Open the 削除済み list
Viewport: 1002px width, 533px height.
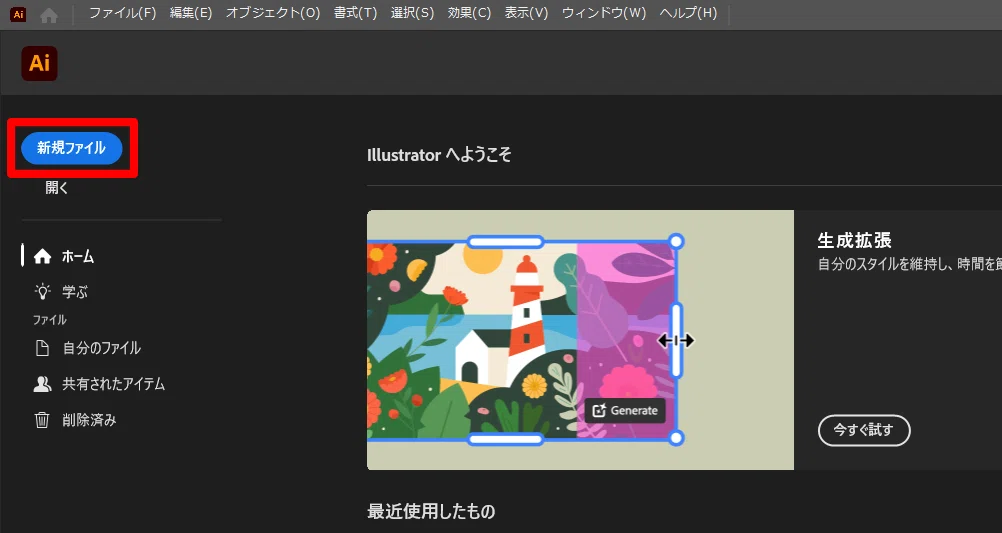[89, 420]
